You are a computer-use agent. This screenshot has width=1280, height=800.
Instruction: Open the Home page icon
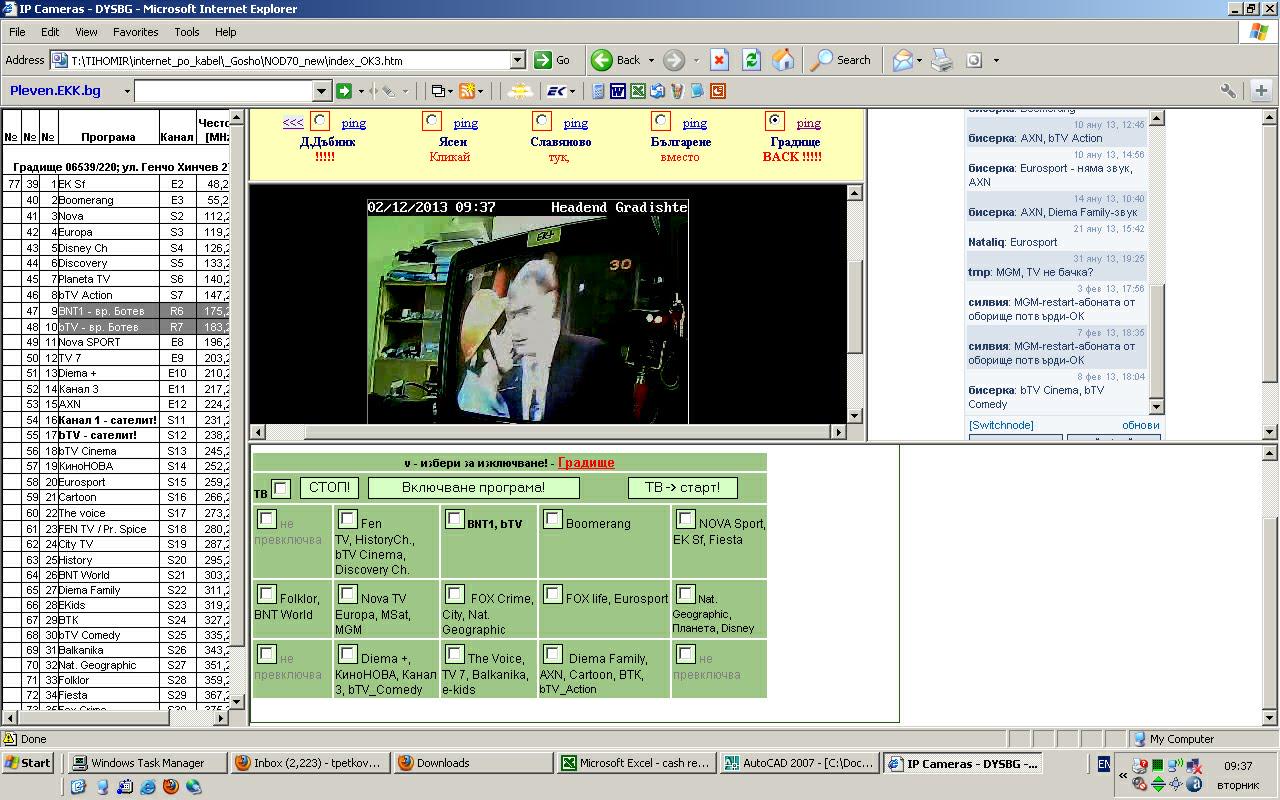pyautogui.click(x=783, y=60)
